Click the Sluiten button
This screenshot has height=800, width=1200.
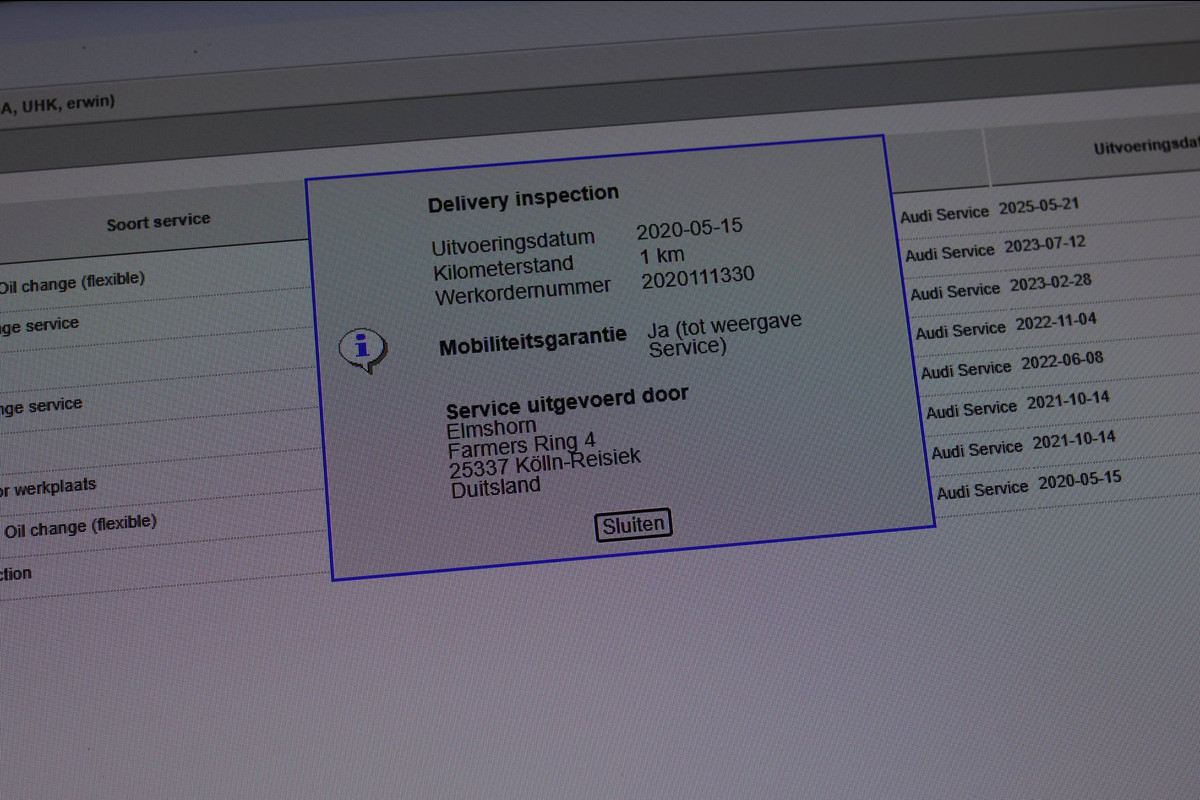click(633, 525)
